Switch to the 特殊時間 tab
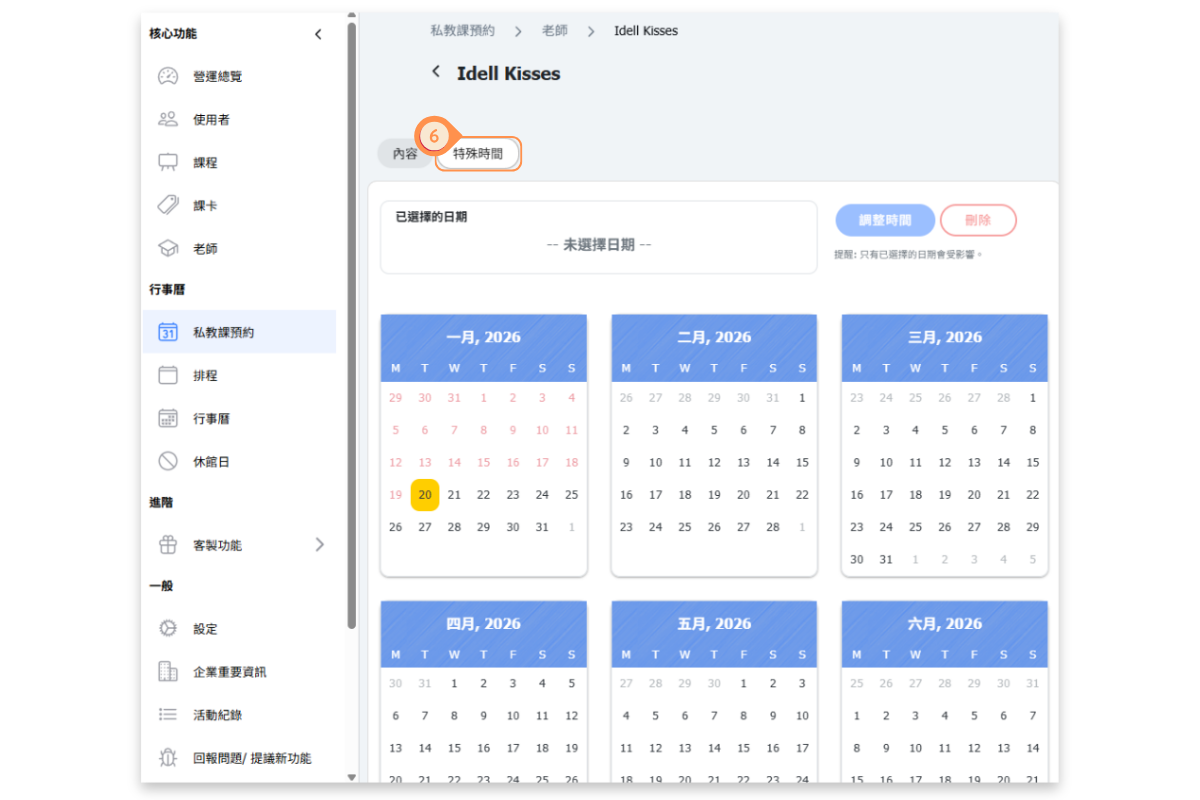Image resolution: width=1200 pixels, height=800 pixels. tap(478, 154)
